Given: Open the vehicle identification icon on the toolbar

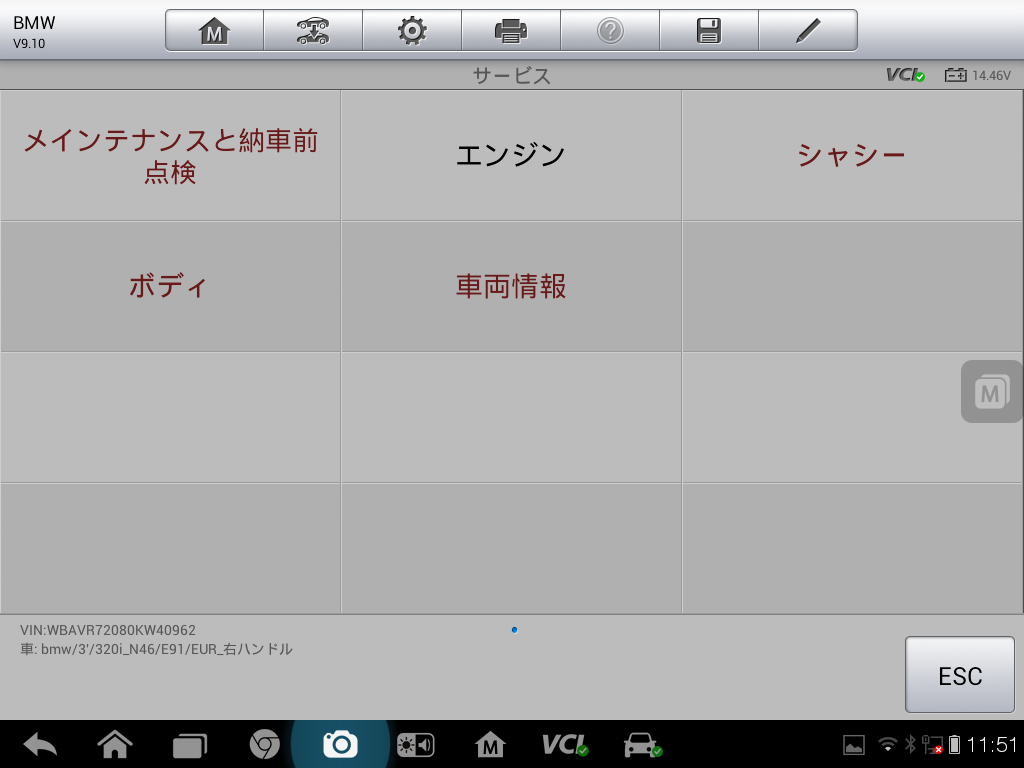Looking at the screenshot, I should click(312, 30).
